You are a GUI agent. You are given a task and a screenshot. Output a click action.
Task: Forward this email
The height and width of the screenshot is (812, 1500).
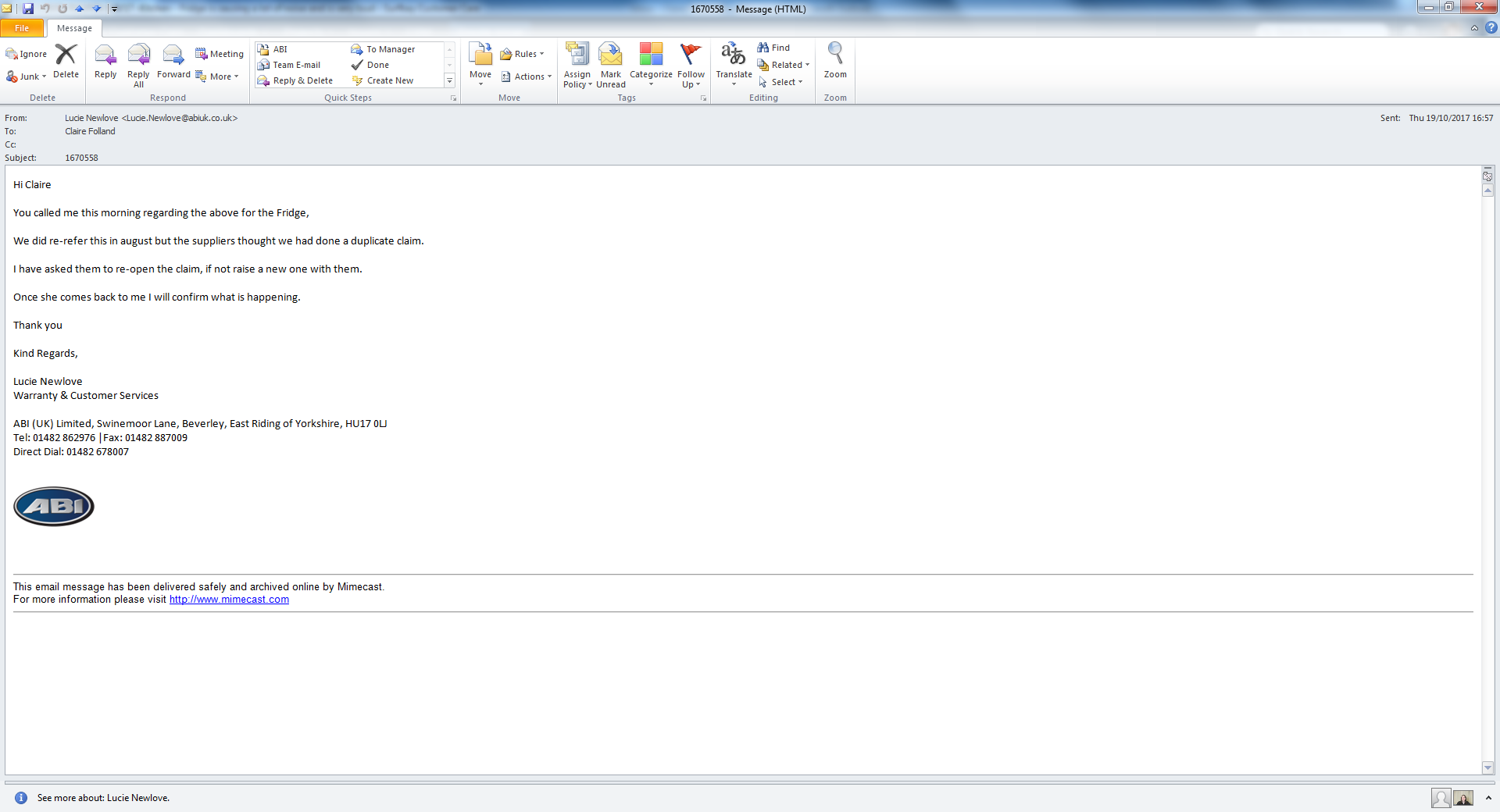(x=173, y=62)
